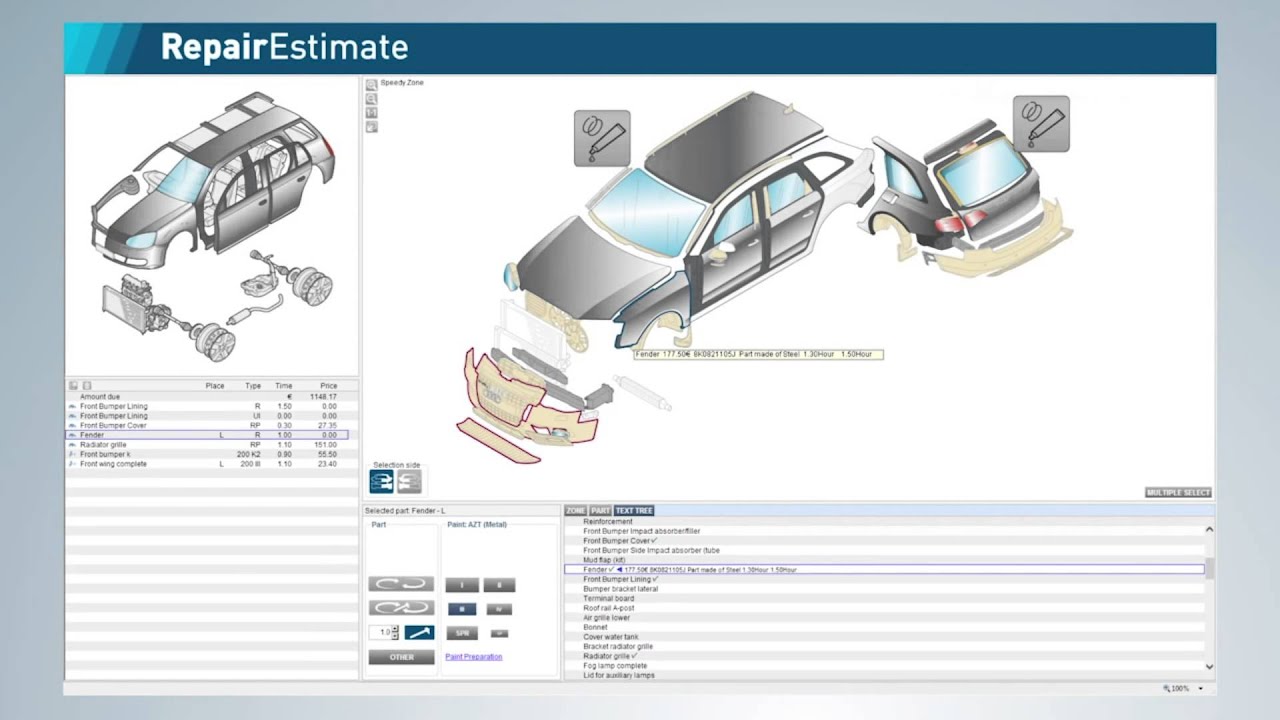Open the Paint Preparation link
Screen dimensions: 1280x720
474,657
